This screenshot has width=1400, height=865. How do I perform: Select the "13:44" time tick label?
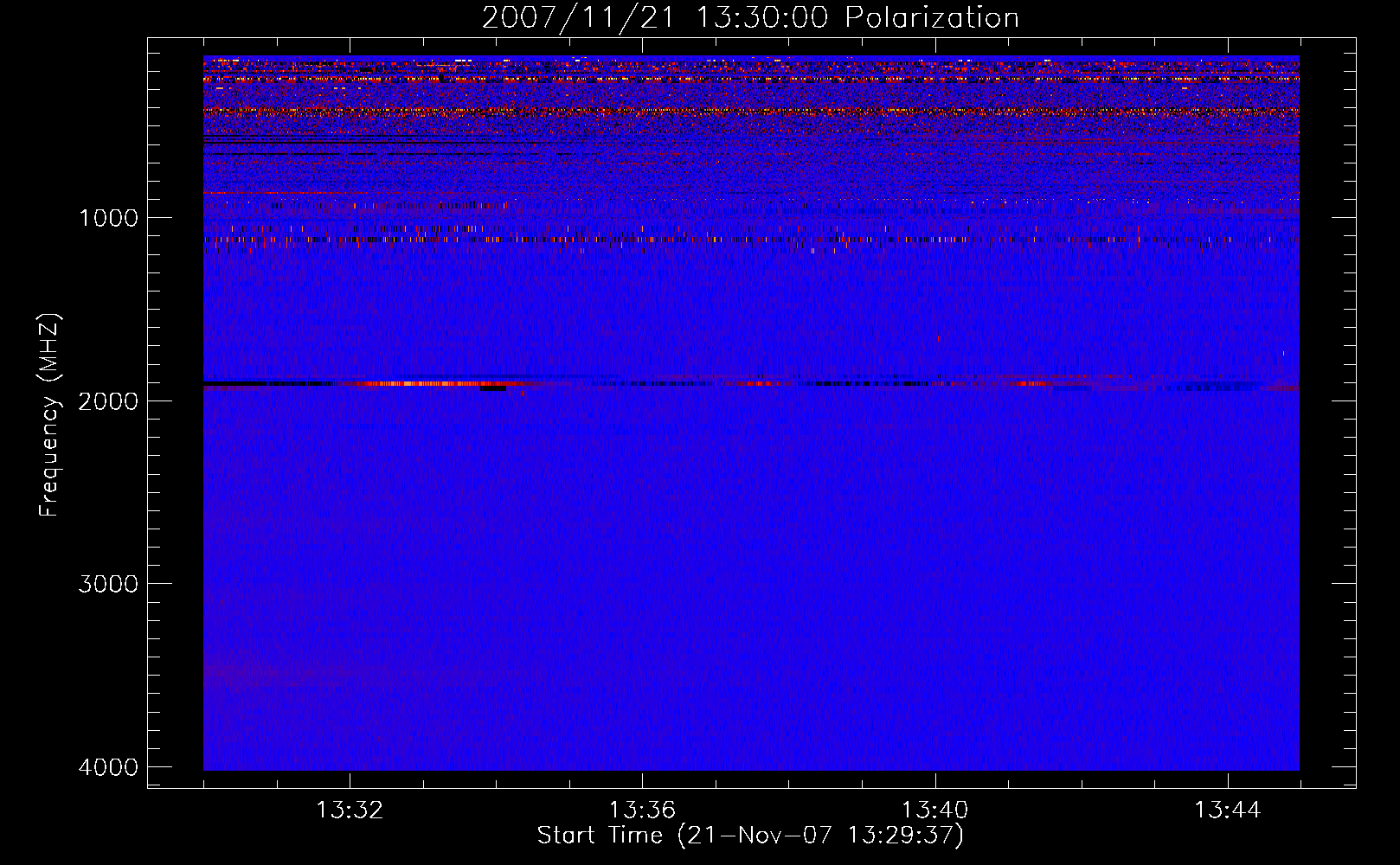tap(1228, 811)
